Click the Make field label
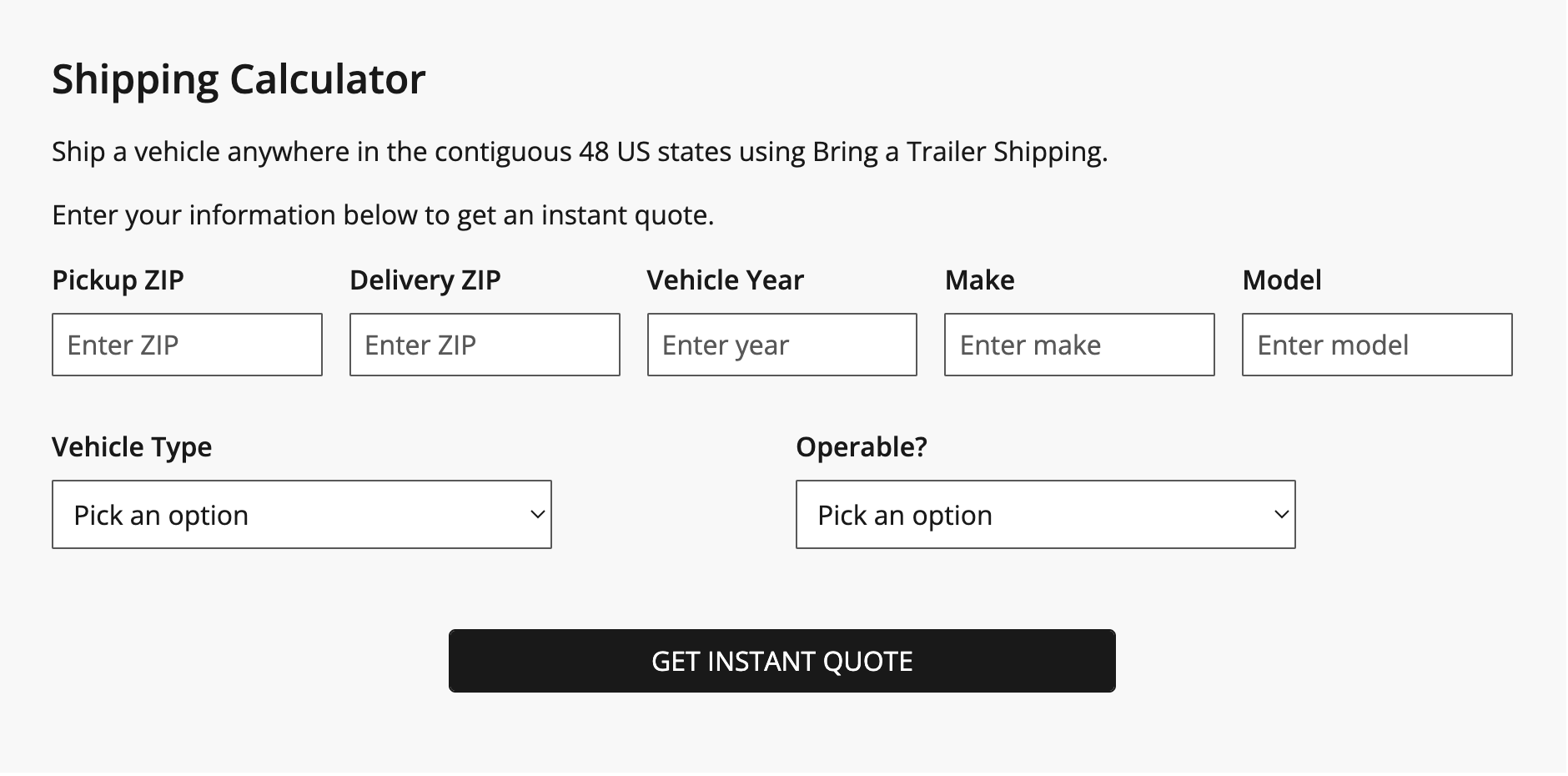Image resolution: width=1568 pixels, height=776 pixels. tap(979, 280)
